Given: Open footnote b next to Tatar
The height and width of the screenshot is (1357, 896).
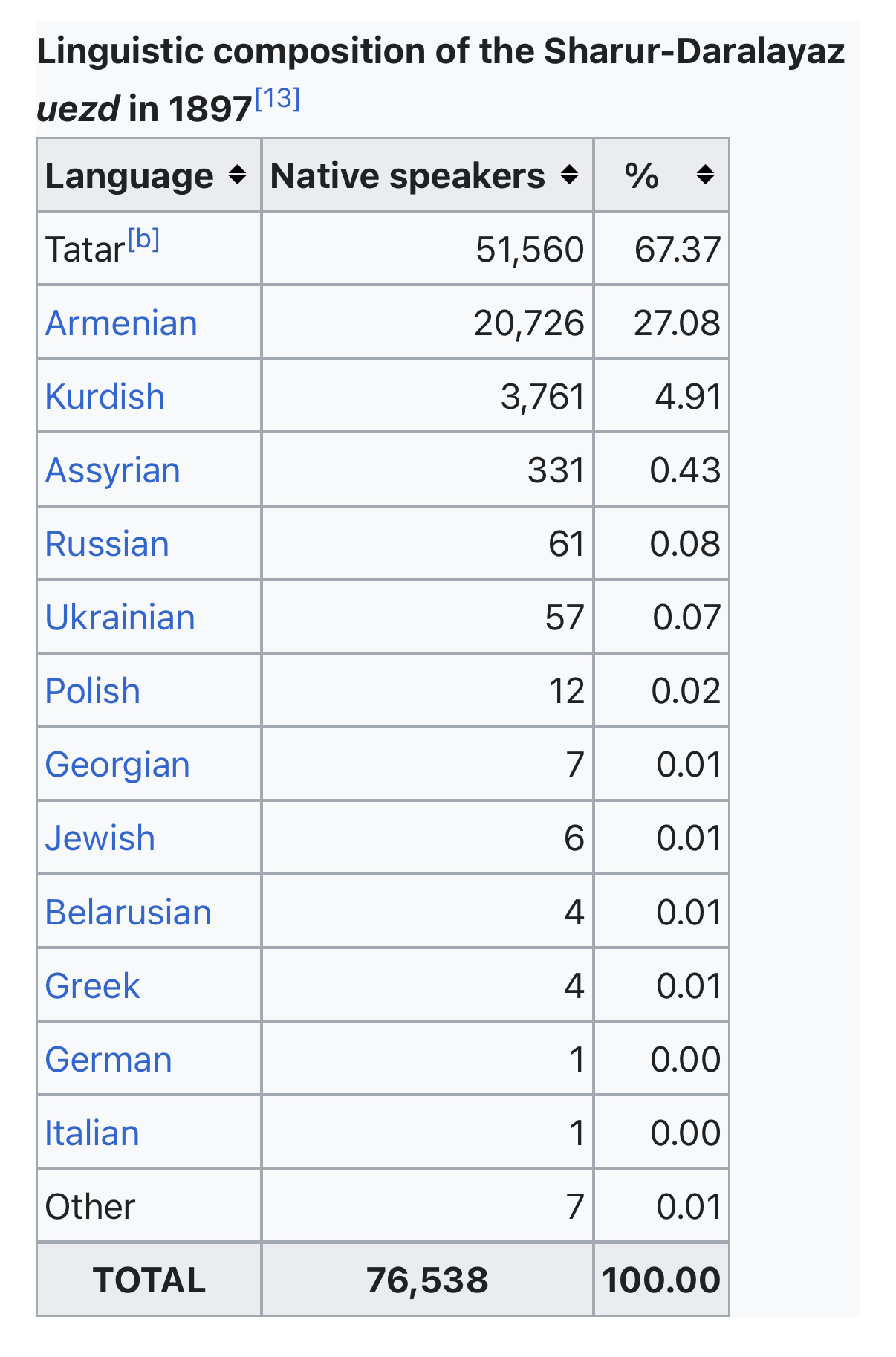Looking at the screenshot, I should coord(143,240).
